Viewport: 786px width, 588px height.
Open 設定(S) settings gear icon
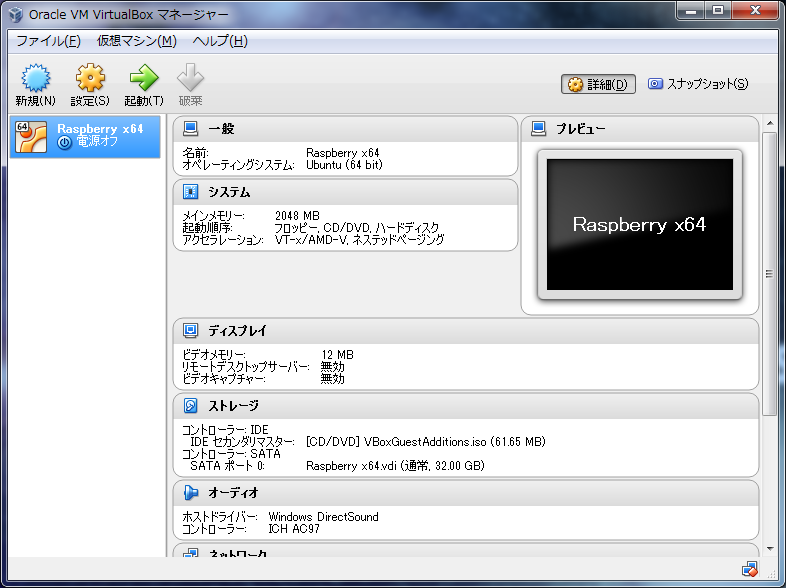[x=90, y=79]
